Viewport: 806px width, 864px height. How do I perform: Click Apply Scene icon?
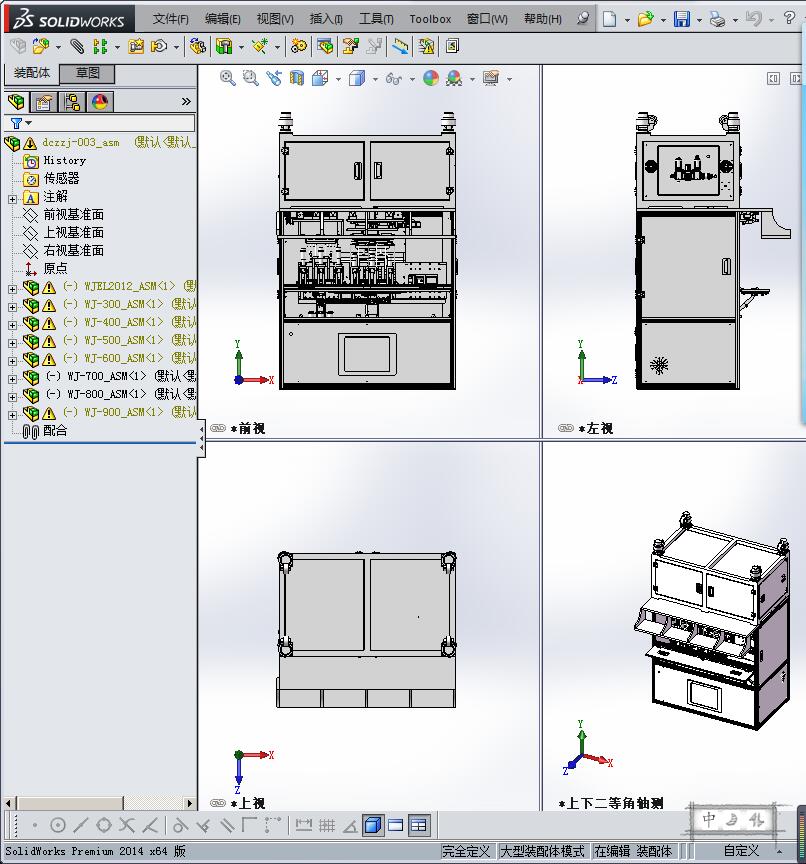454,78
